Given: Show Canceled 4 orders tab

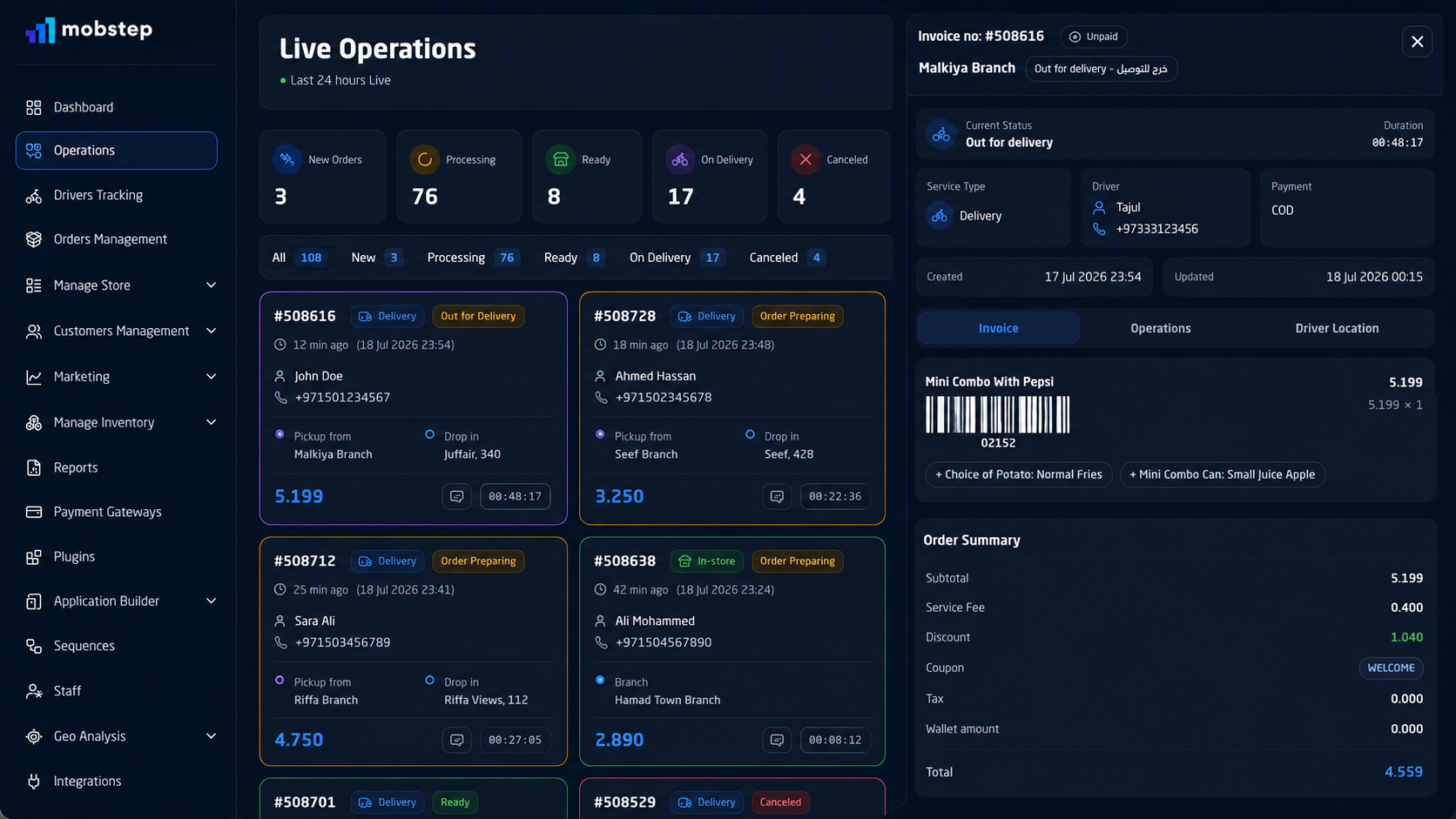Looking at the screenshot, I should [x=787, y=258].
